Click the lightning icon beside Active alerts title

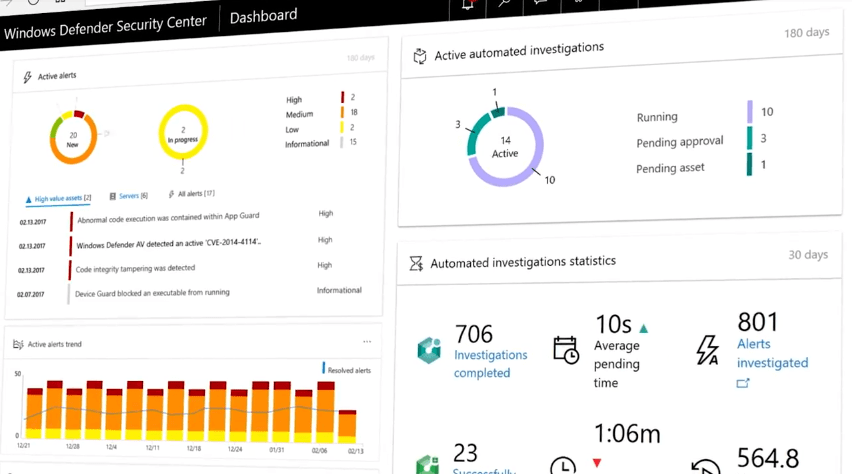[x=27, y=77]
